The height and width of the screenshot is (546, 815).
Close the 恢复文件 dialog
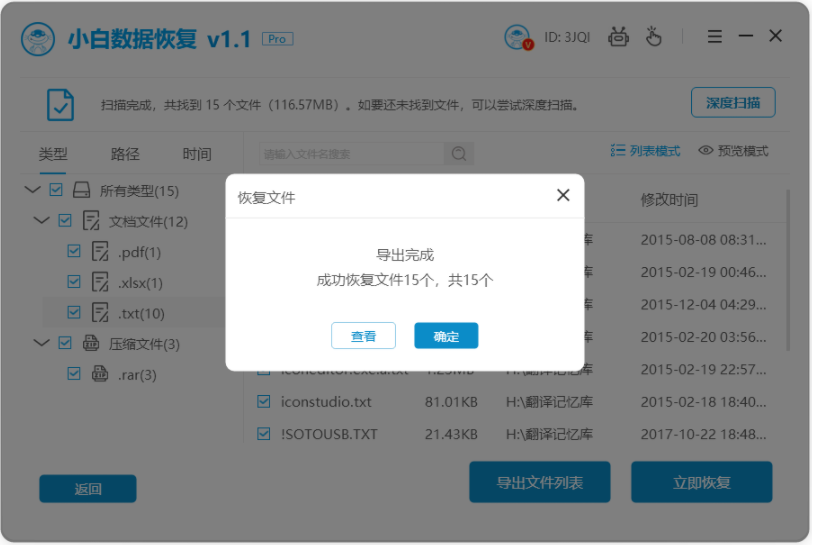click(x=563, y=196)
